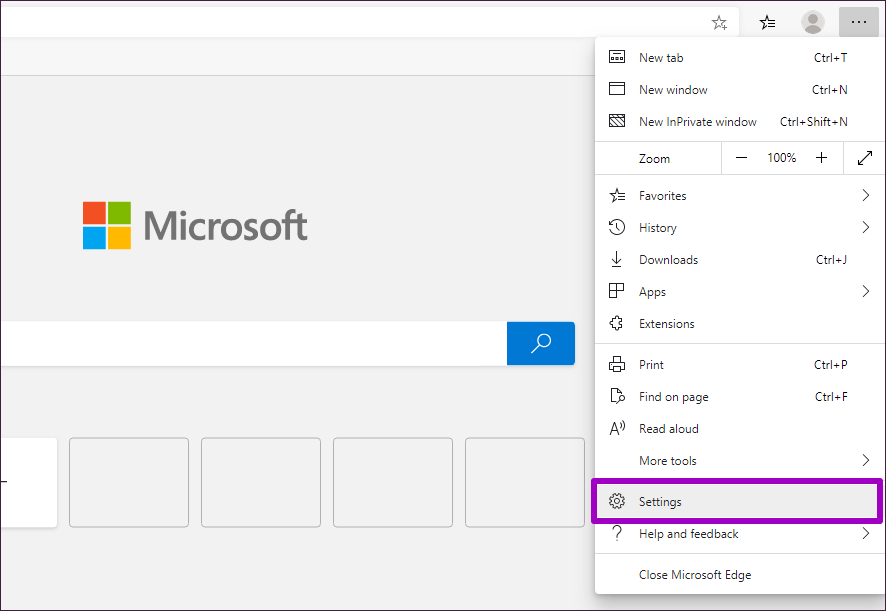Select New tab menu entry
Image resolution: width=886 pixels, height=611 pixels.
(740, 57)
